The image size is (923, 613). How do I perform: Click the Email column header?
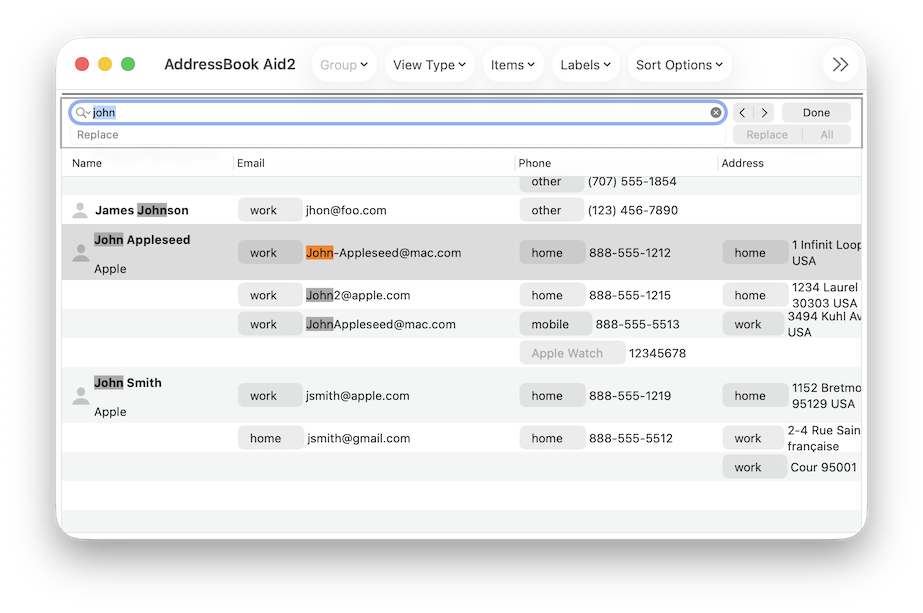(251, 163)
